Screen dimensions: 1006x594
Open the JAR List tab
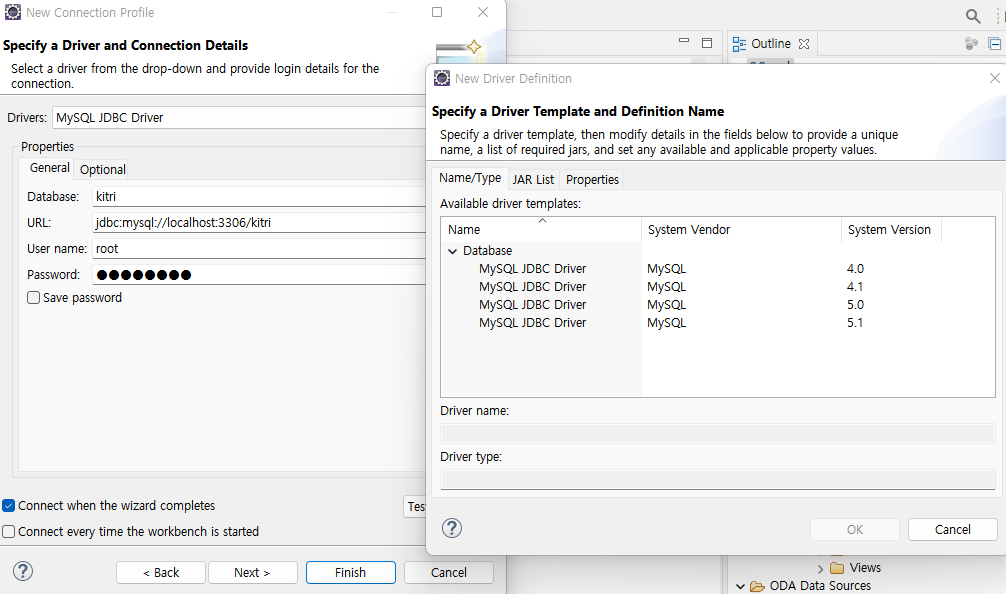(x=533, y=180)
